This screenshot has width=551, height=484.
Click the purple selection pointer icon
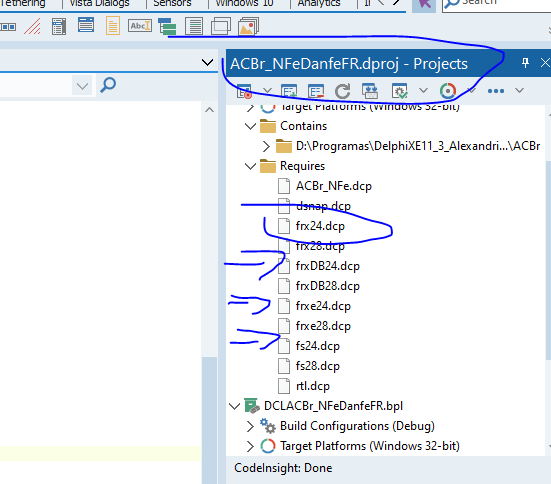(424, 4)
